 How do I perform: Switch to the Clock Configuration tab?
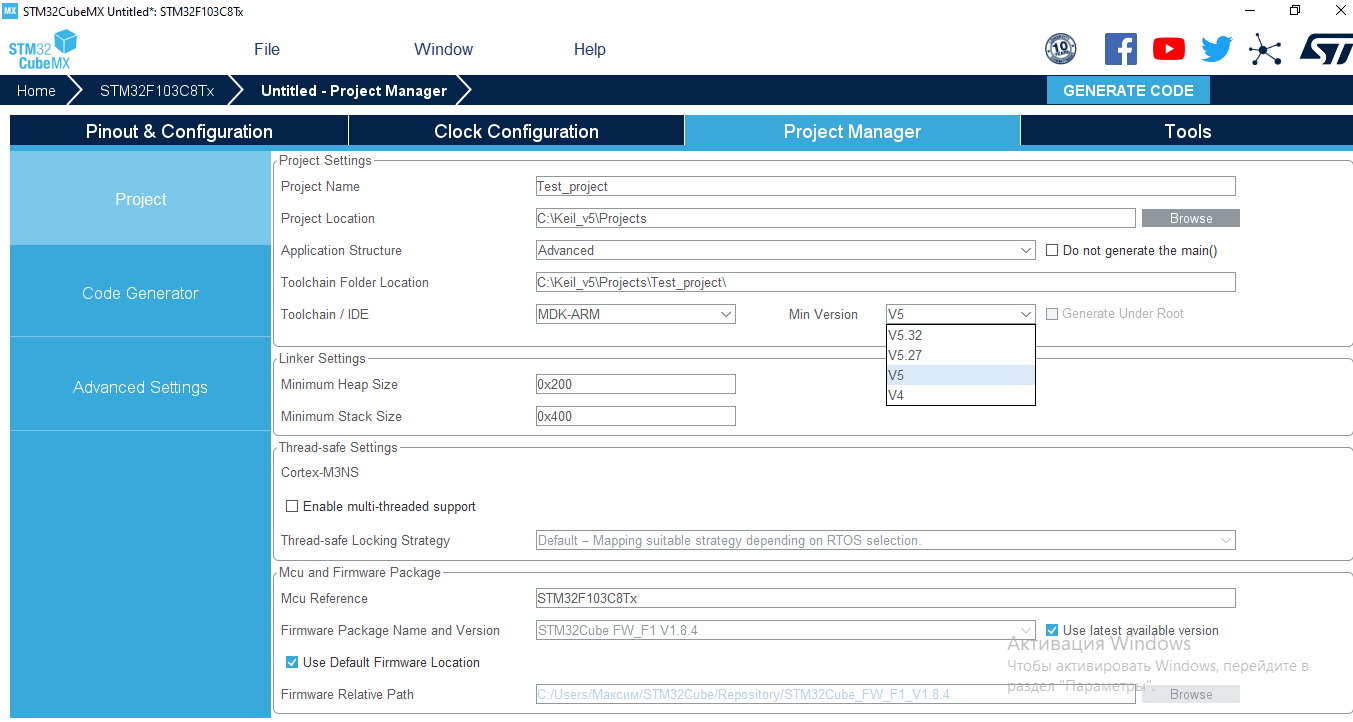[516, 132]
